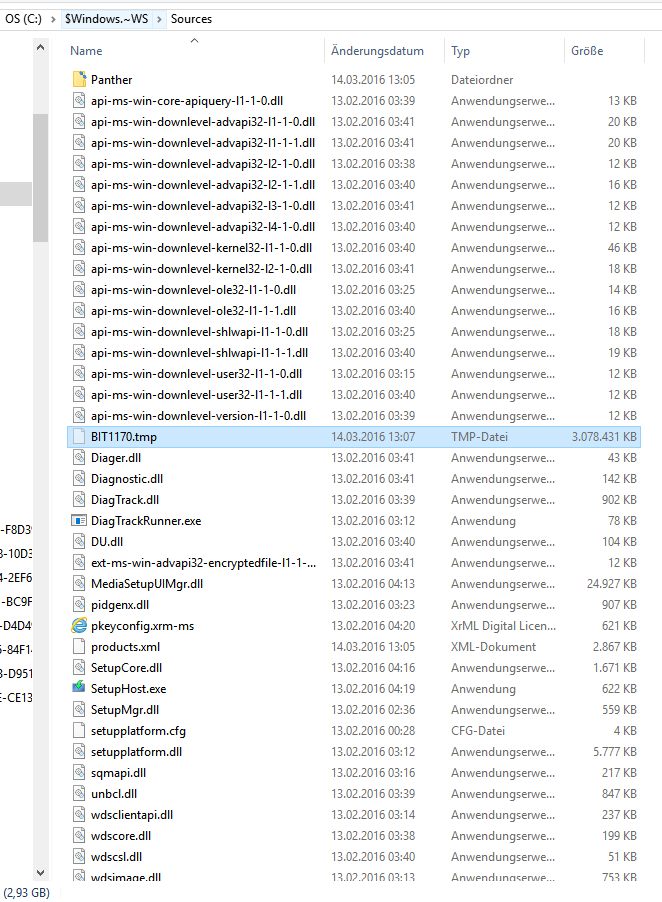Click the wdsclientapi.dll file icon
Image resolution: width=662 pixels, height=902 pixels.
click(x=79, y=815)
